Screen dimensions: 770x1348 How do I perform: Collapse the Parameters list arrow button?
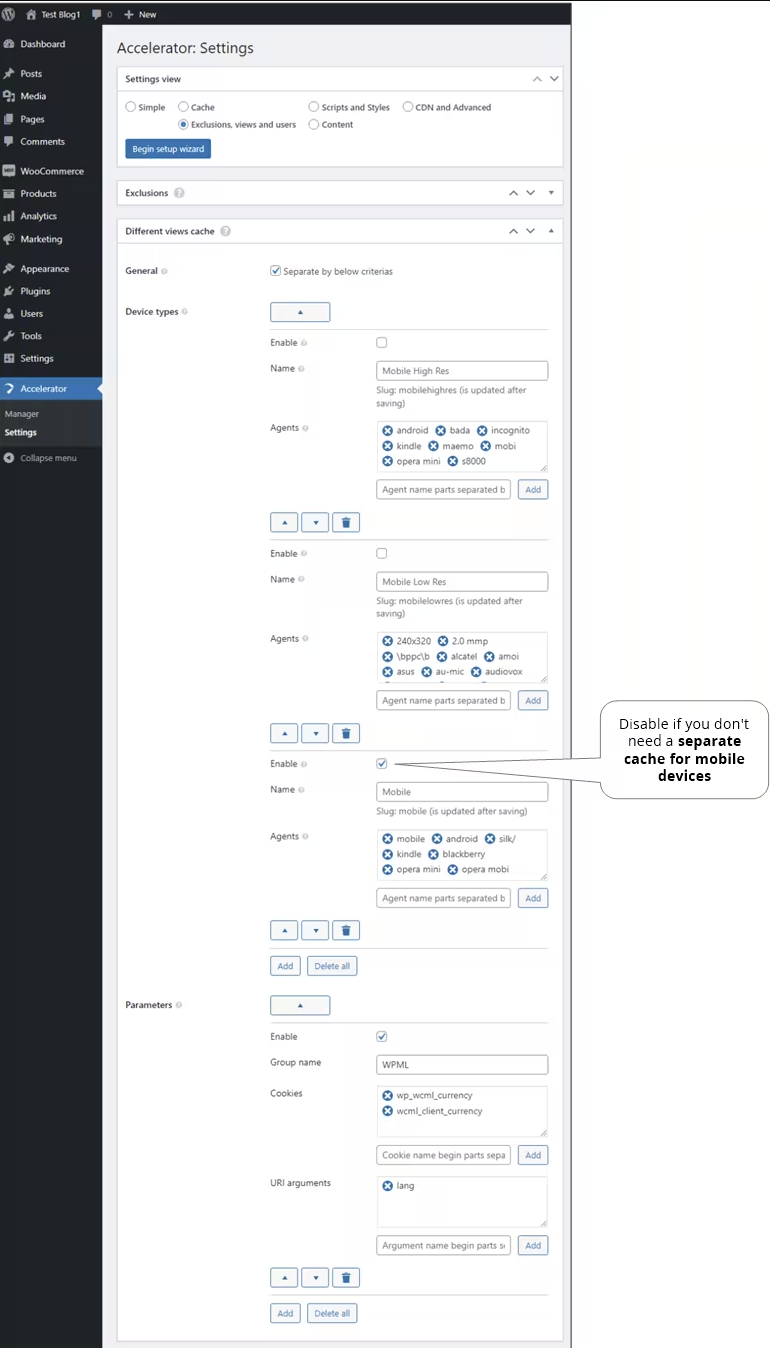coord(300,1005)
